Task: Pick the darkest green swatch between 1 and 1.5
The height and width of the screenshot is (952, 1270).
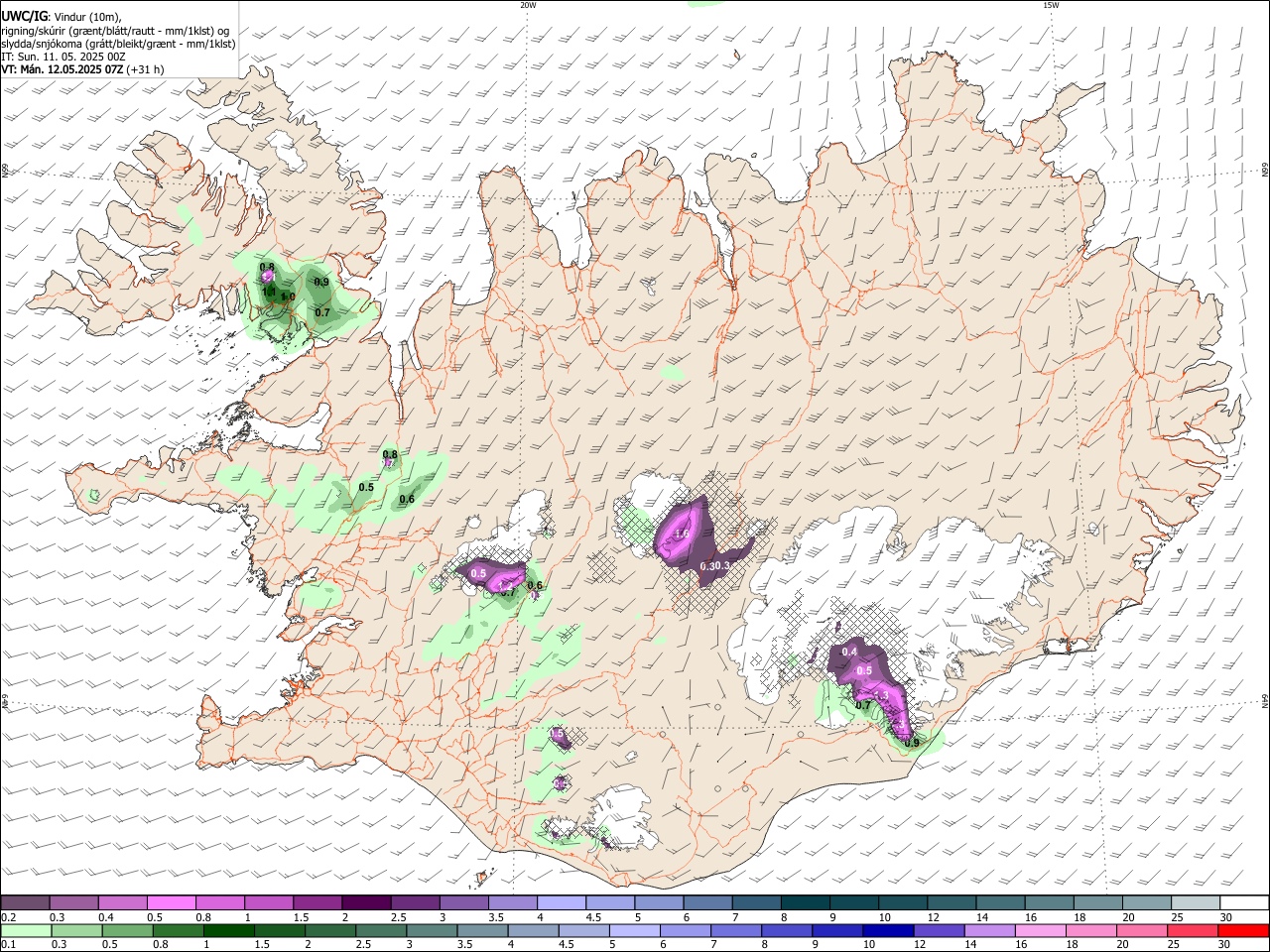Action: (228, 931)
